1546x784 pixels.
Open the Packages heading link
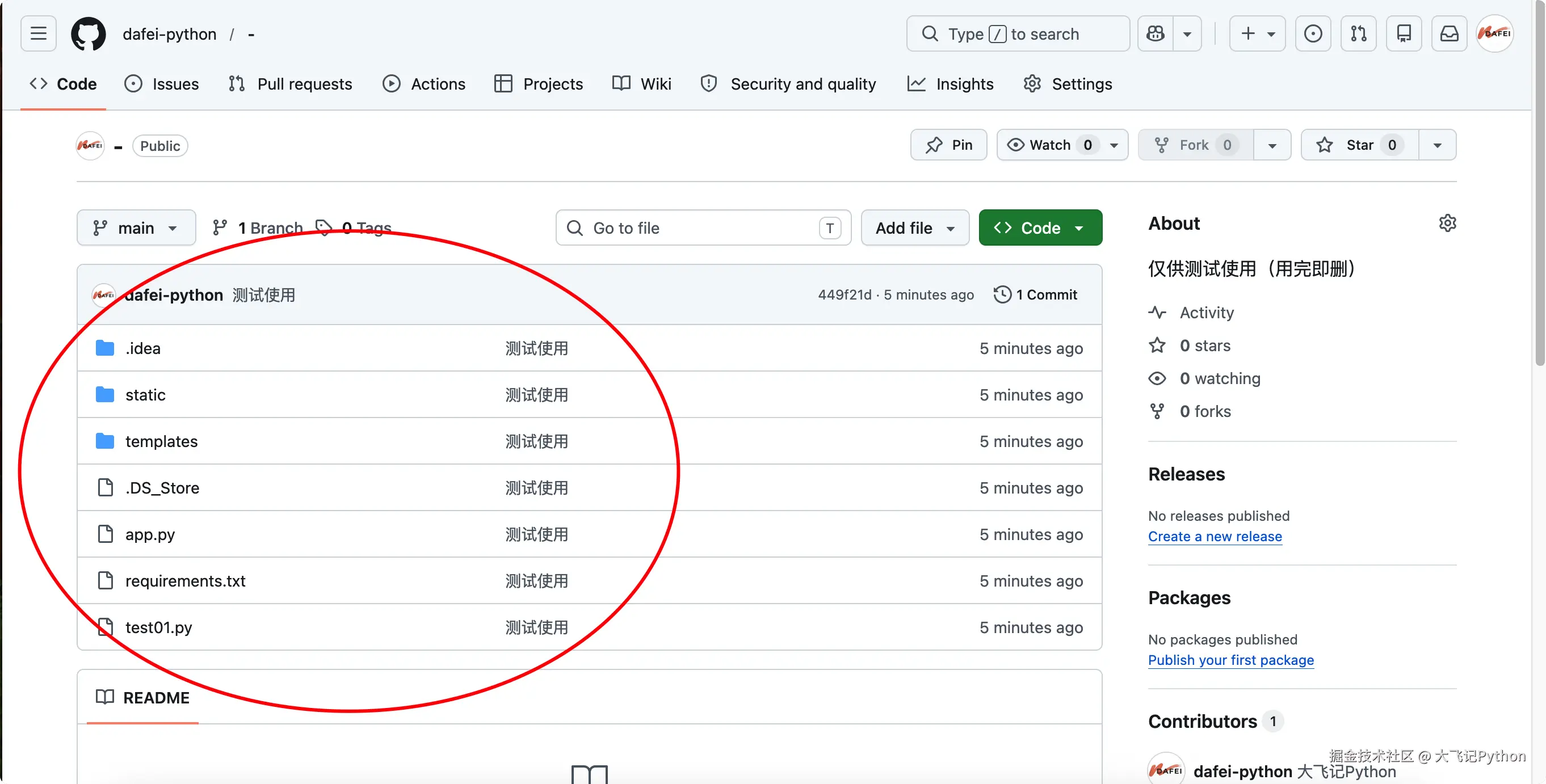[x=1189, y=597]
